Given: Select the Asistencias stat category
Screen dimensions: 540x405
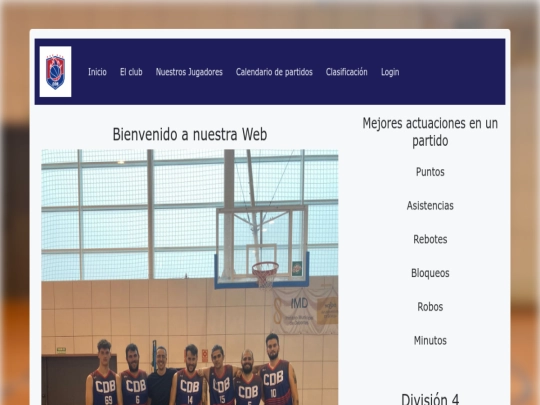Looking at the screenshot, I should tap(430, 206).
